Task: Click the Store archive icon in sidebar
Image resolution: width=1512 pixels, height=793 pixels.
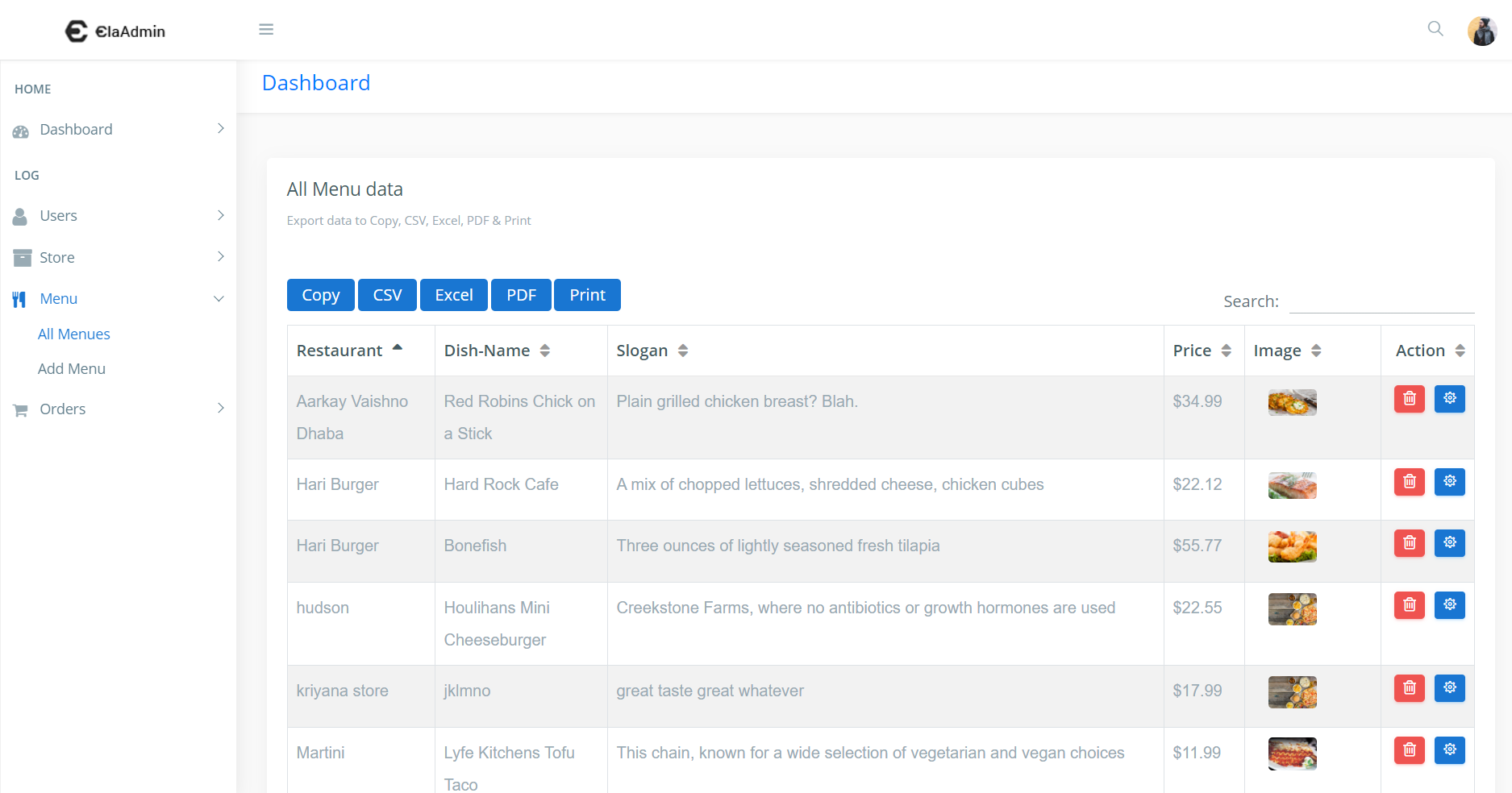Action: pyautogui.click(x=22, y=258)
